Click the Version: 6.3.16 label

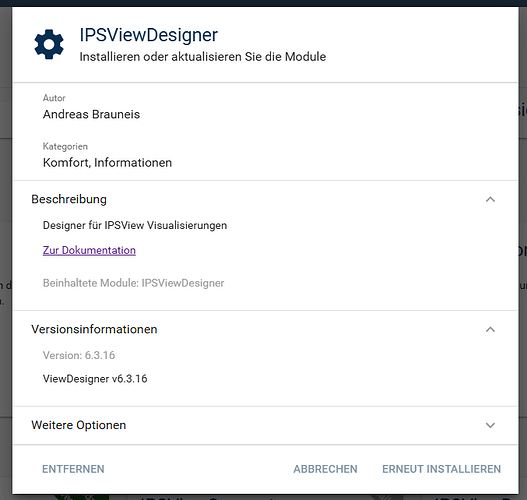tap(79, 355)
